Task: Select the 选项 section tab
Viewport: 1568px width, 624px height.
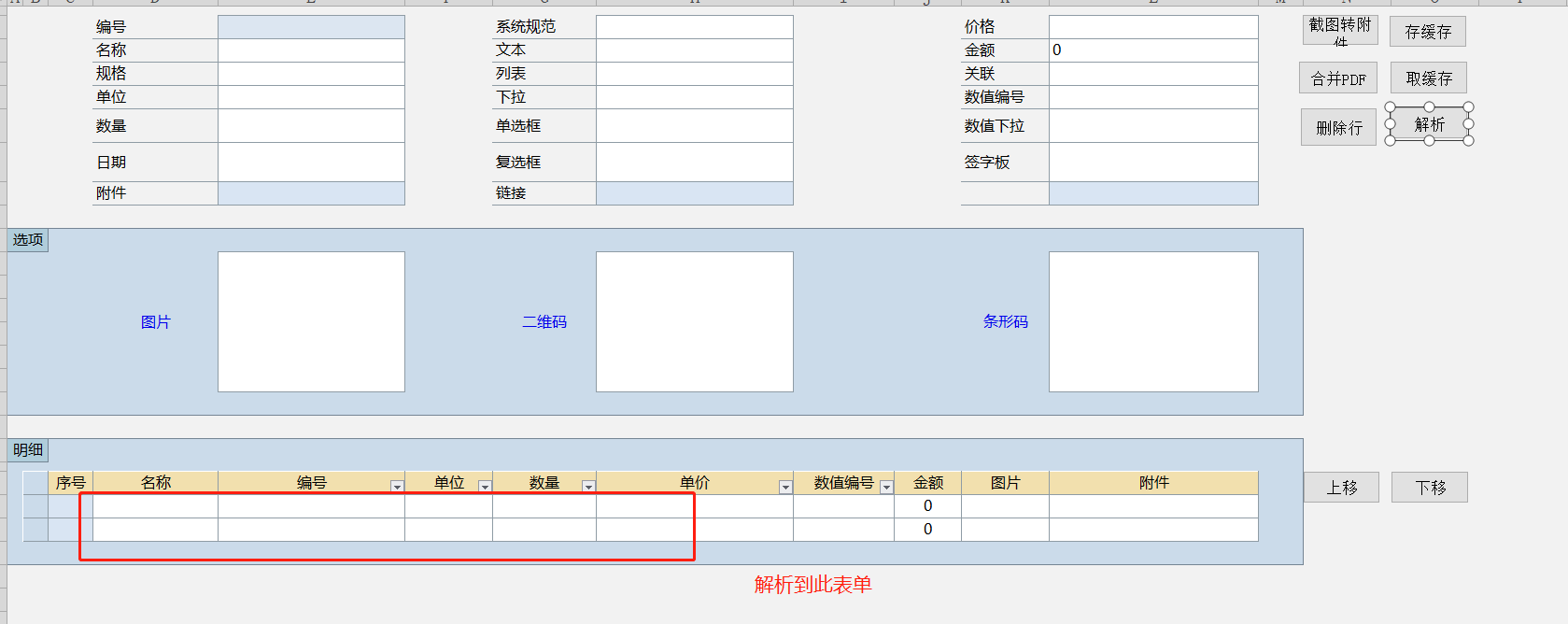Action: pos(28,240)
